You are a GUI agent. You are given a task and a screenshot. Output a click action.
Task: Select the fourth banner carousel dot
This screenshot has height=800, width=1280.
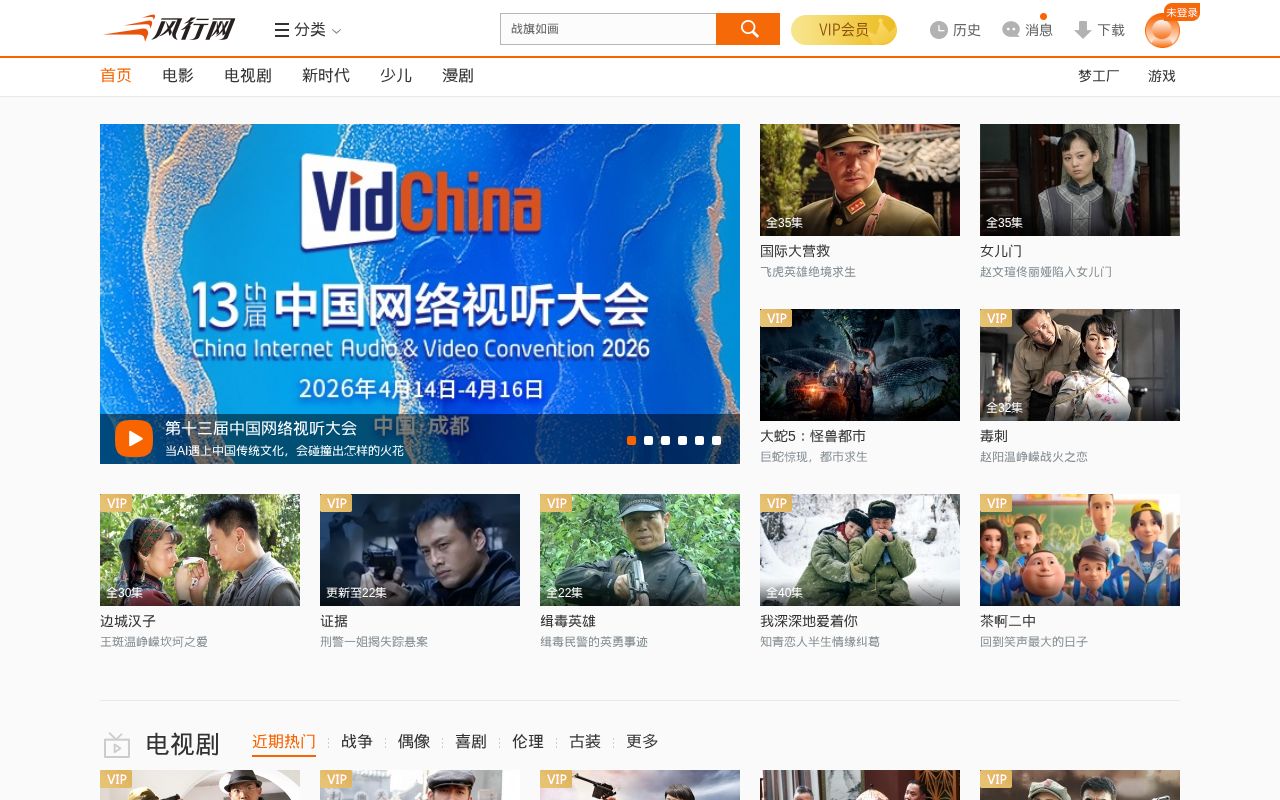(683, 440)
